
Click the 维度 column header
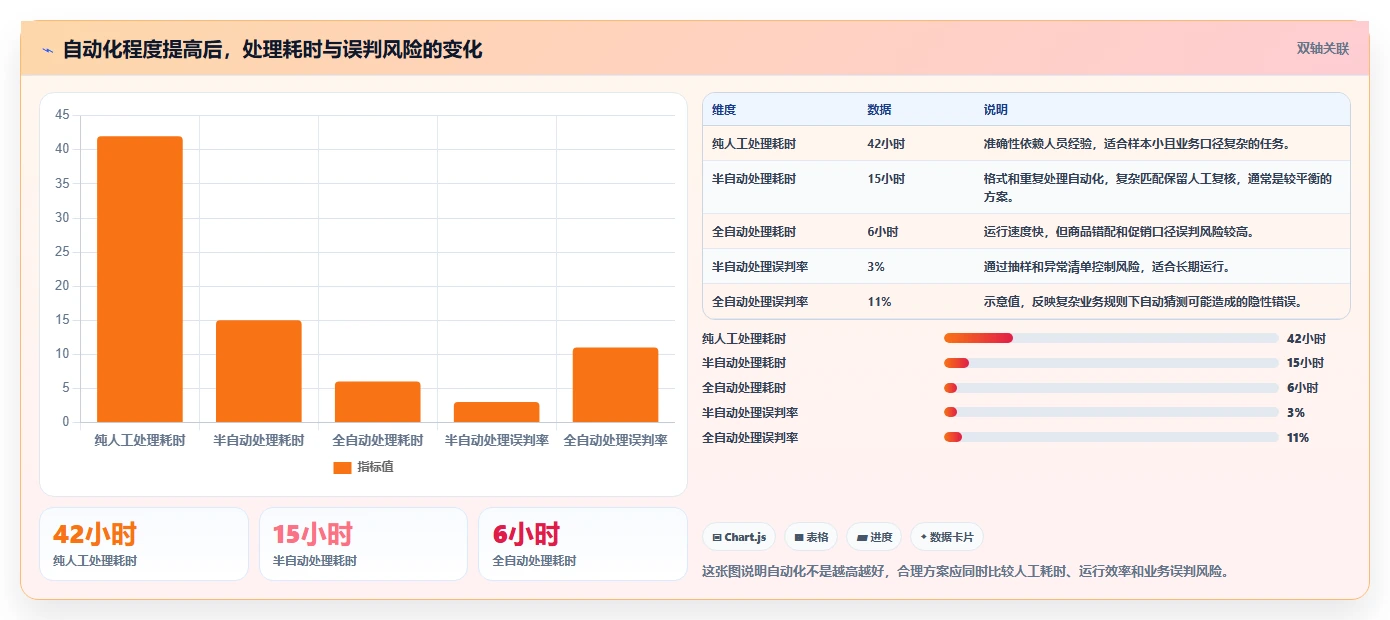724,110
